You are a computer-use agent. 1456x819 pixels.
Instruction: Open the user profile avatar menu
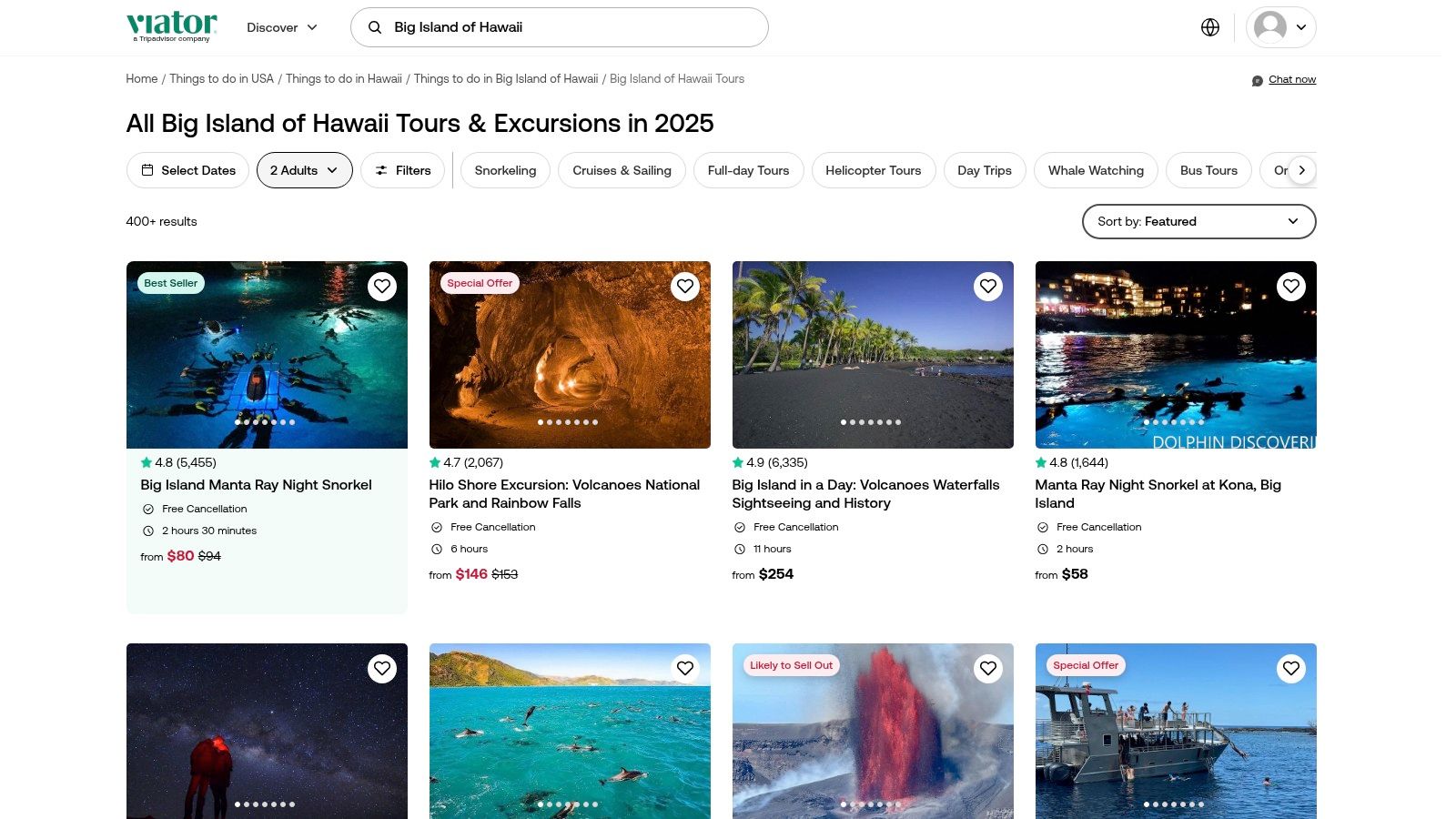(1280, 27)
